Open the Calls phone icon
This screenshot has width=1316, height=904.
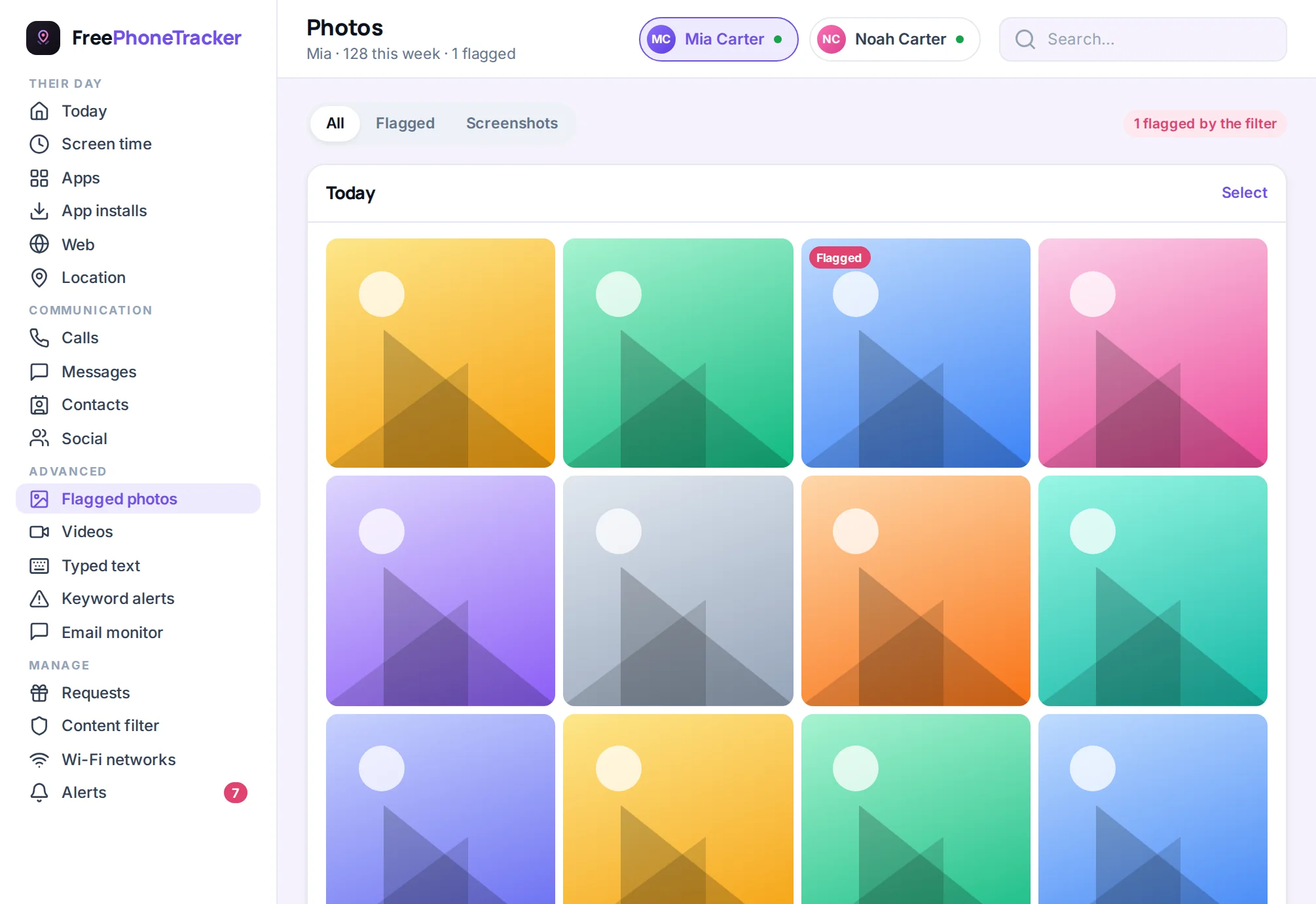point(39,338)
